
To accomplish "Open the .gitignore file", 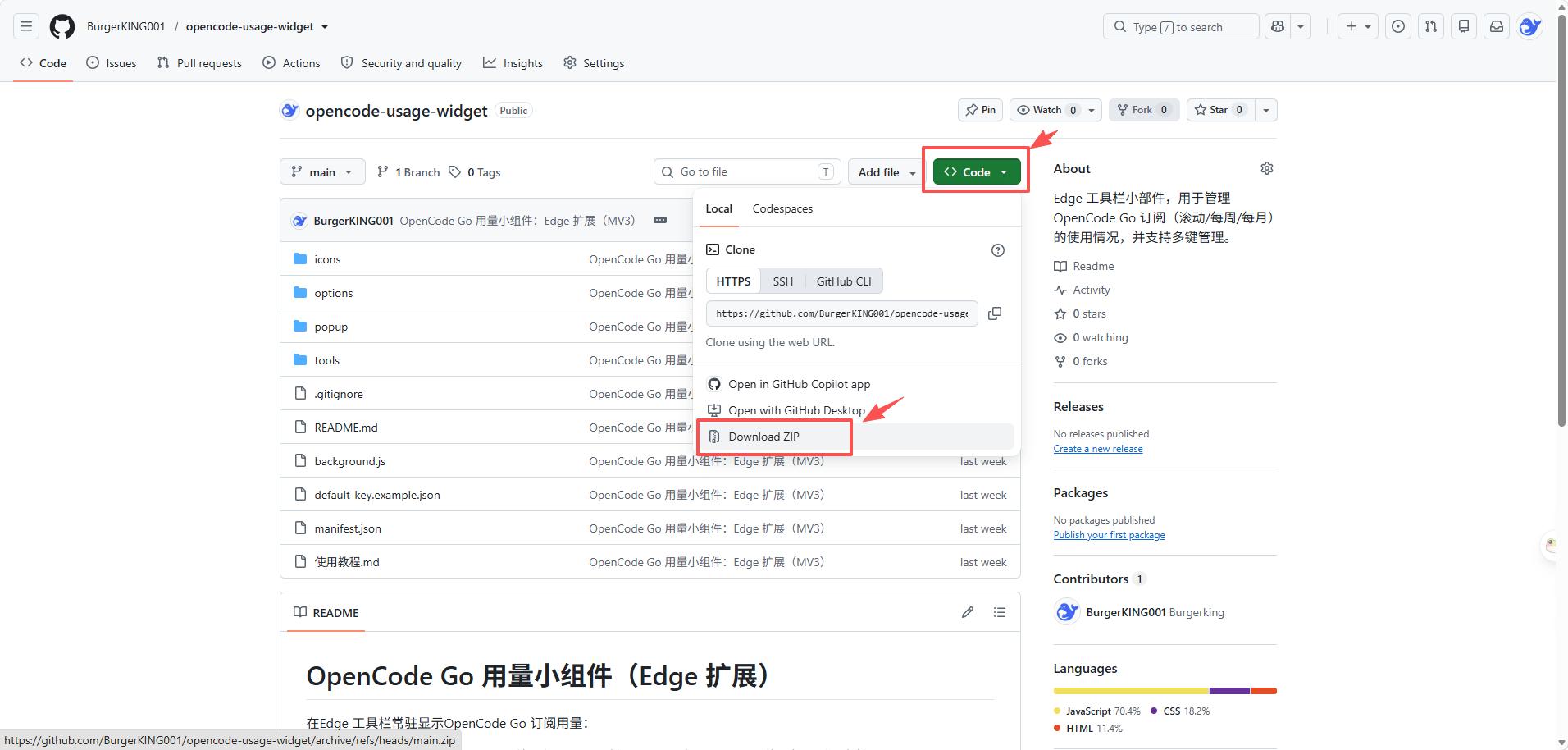I will (339, 394).
